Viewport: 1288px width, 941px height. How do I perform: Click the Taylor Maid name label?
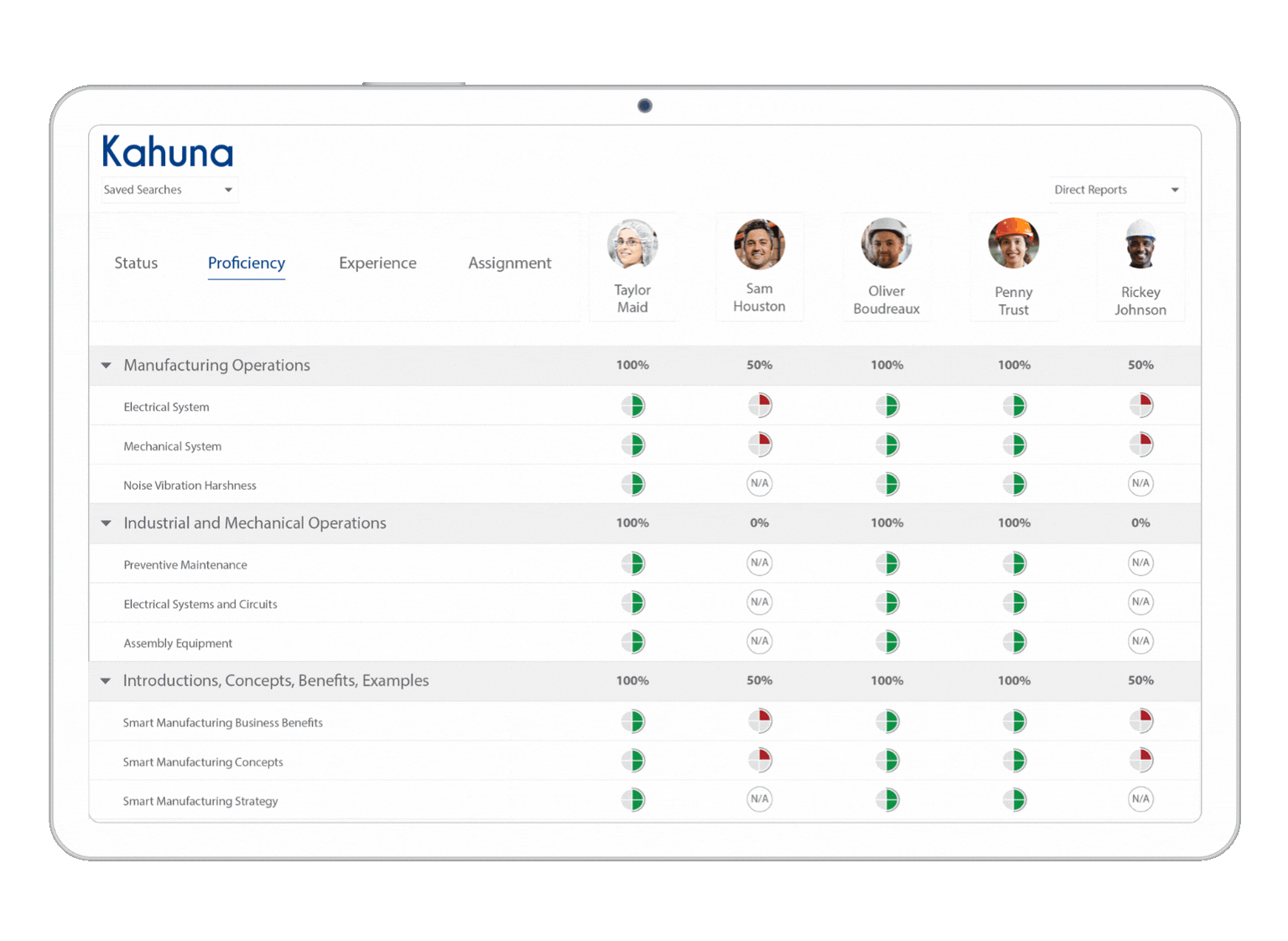coord(632,299)
